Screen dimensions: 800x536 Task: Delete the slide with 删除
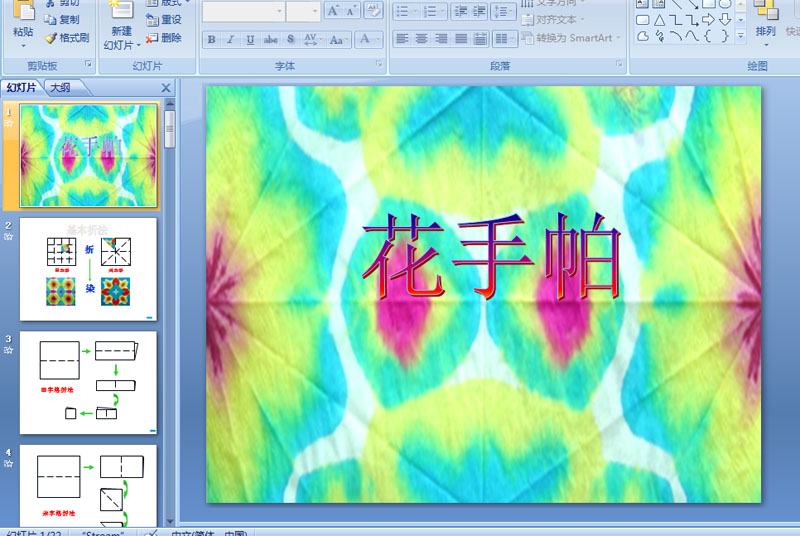click(163, 38)
